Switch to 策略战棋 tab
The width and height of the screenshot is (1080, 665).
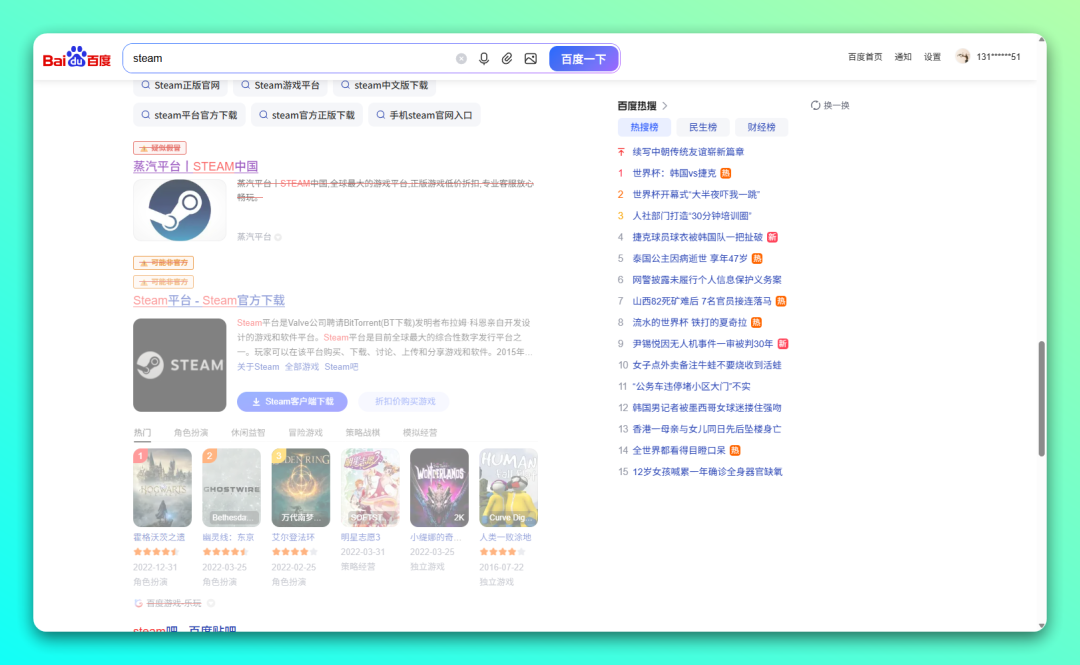(362, 433)
